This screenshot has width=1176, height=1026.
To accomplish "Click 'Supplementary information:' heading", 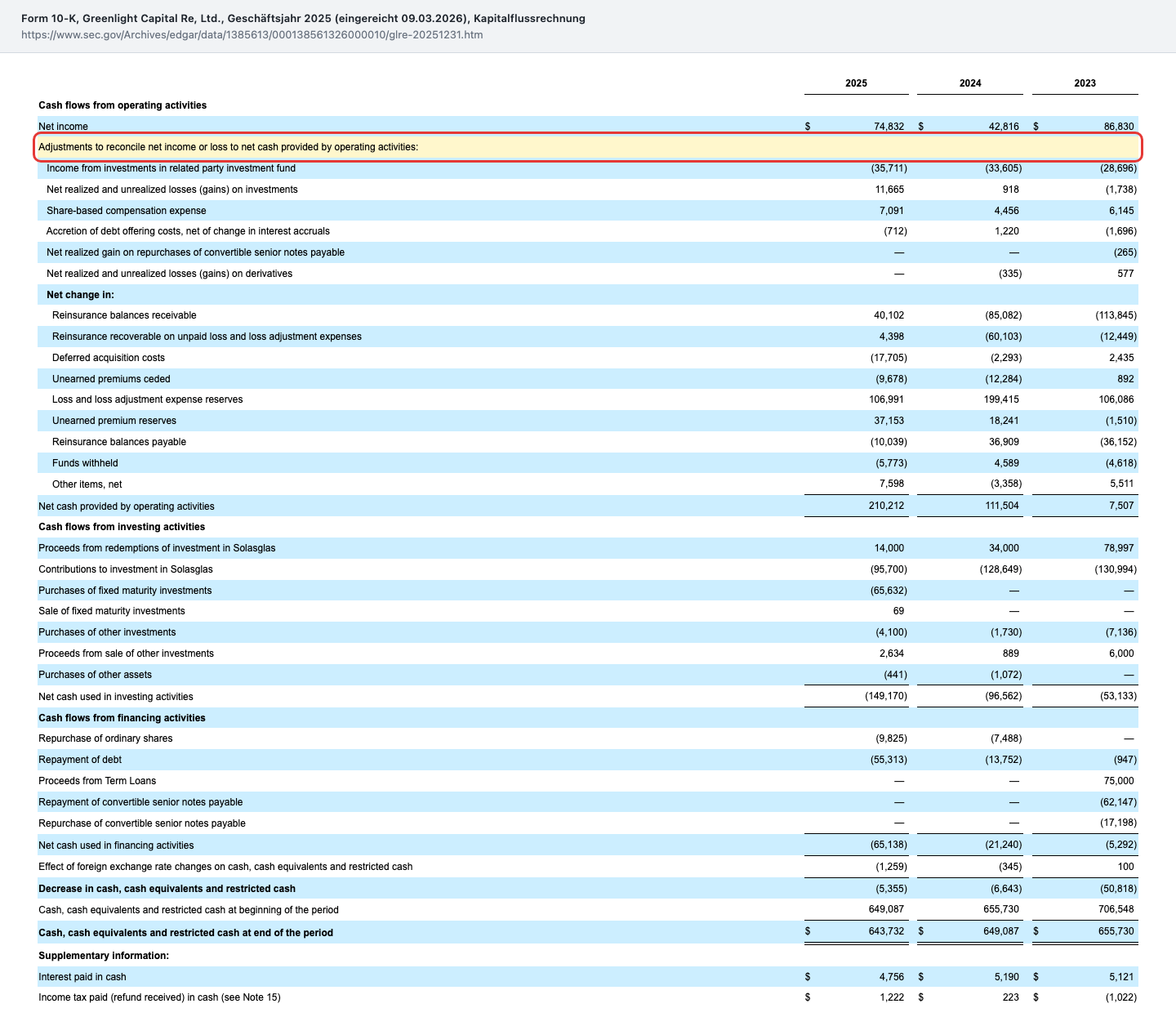I will (104, 956).
